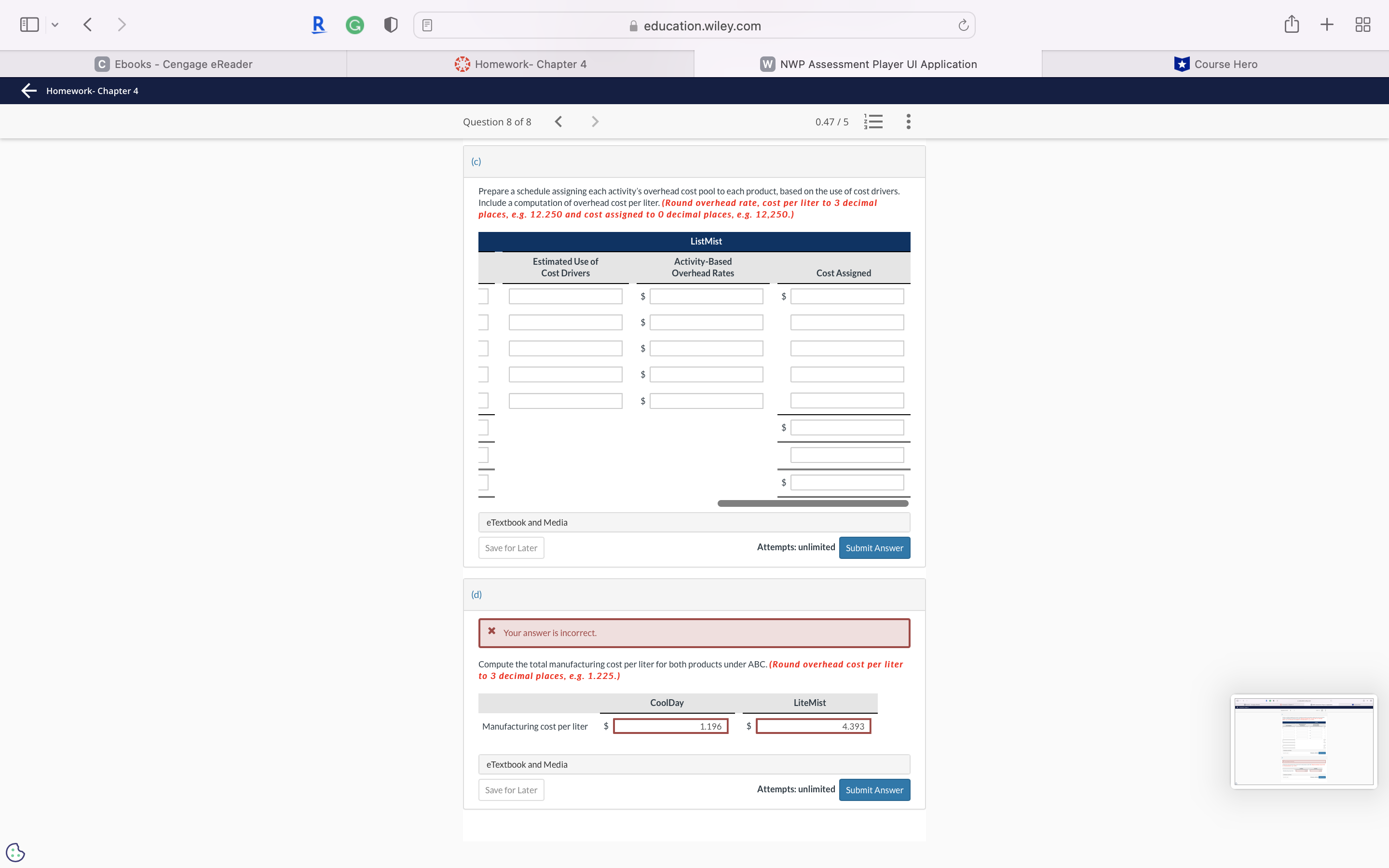Image resolution: width=1389 pixels, height=868 pixels.
Task: Click CoolDay manufacturing cost field 1.196
Action: (x=670, y=726)
